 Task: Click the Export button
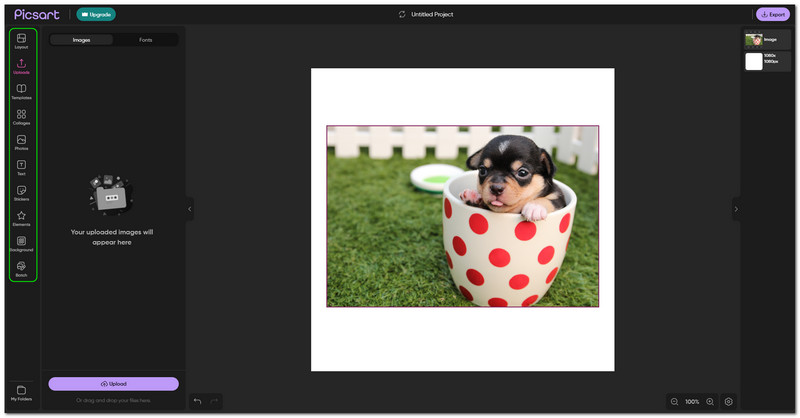[x=772, y=14]
